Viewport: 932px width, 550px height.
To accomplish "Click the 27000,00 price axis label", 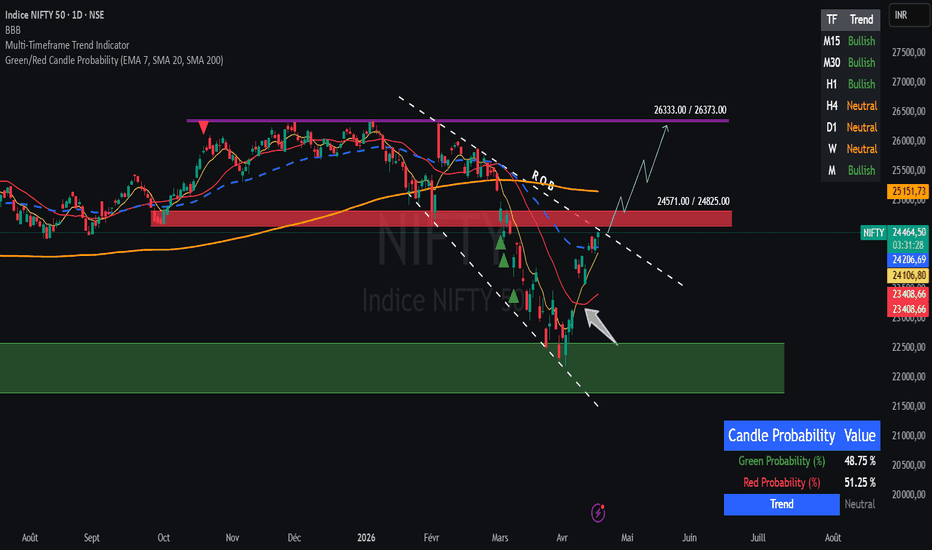I will click(909, 81).
